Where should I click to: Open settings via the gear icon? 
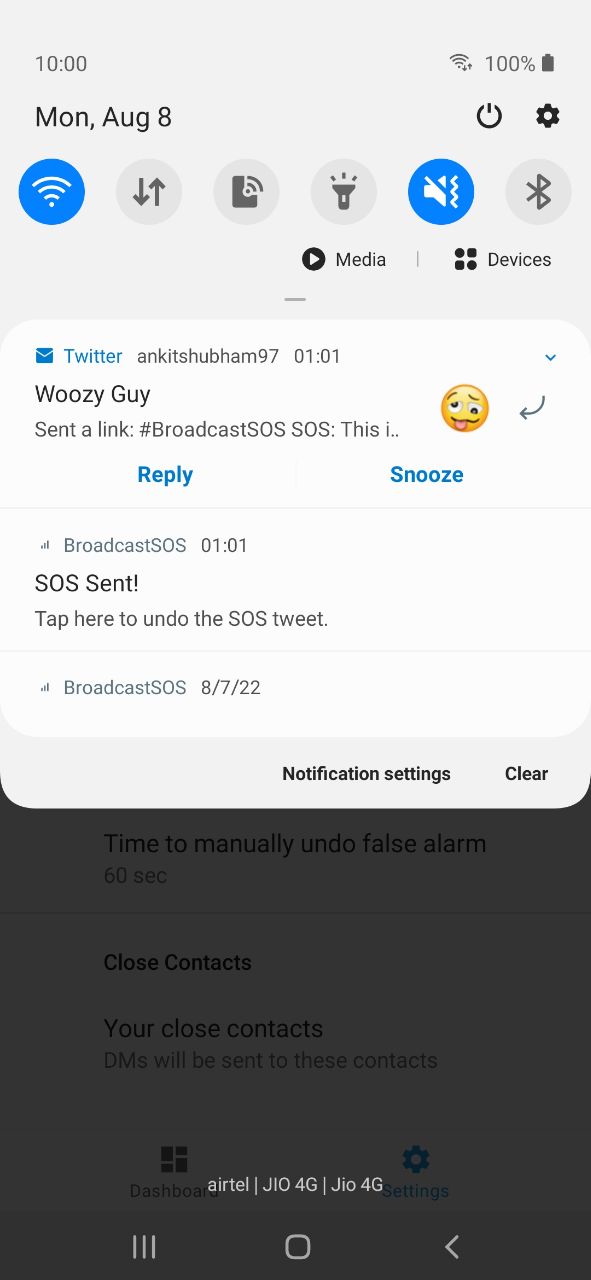point(548,116)
